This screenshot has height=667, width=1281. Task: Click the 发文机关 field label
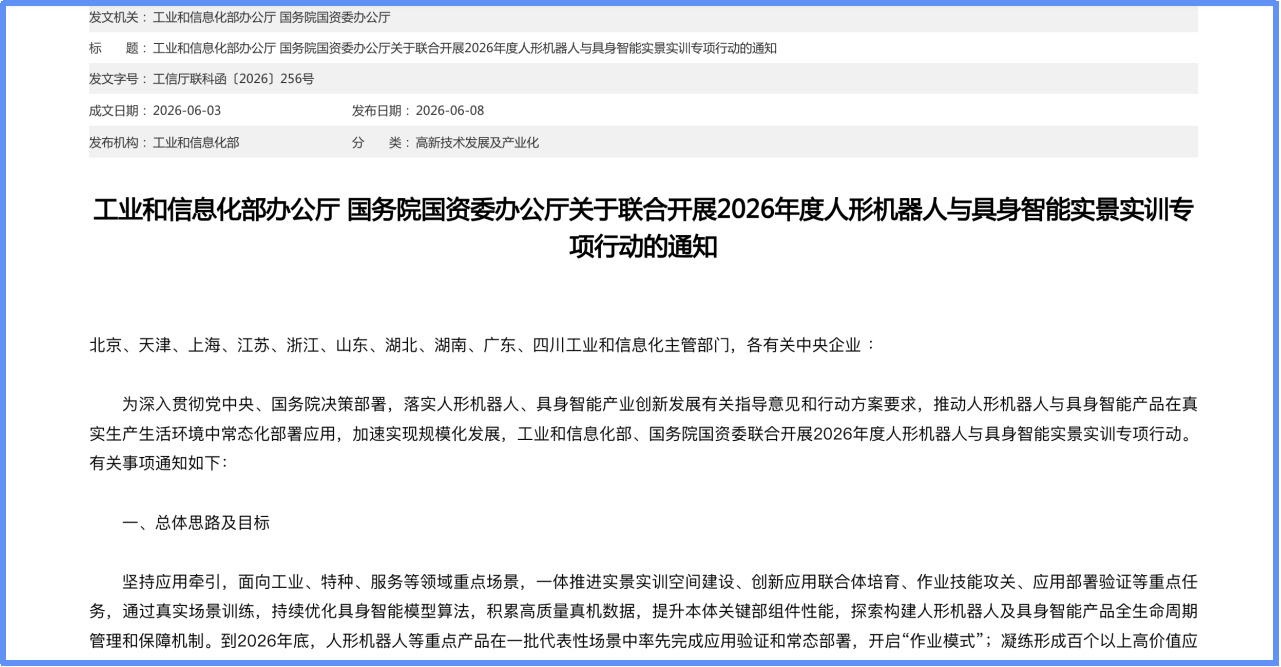(x=118, y=17)
